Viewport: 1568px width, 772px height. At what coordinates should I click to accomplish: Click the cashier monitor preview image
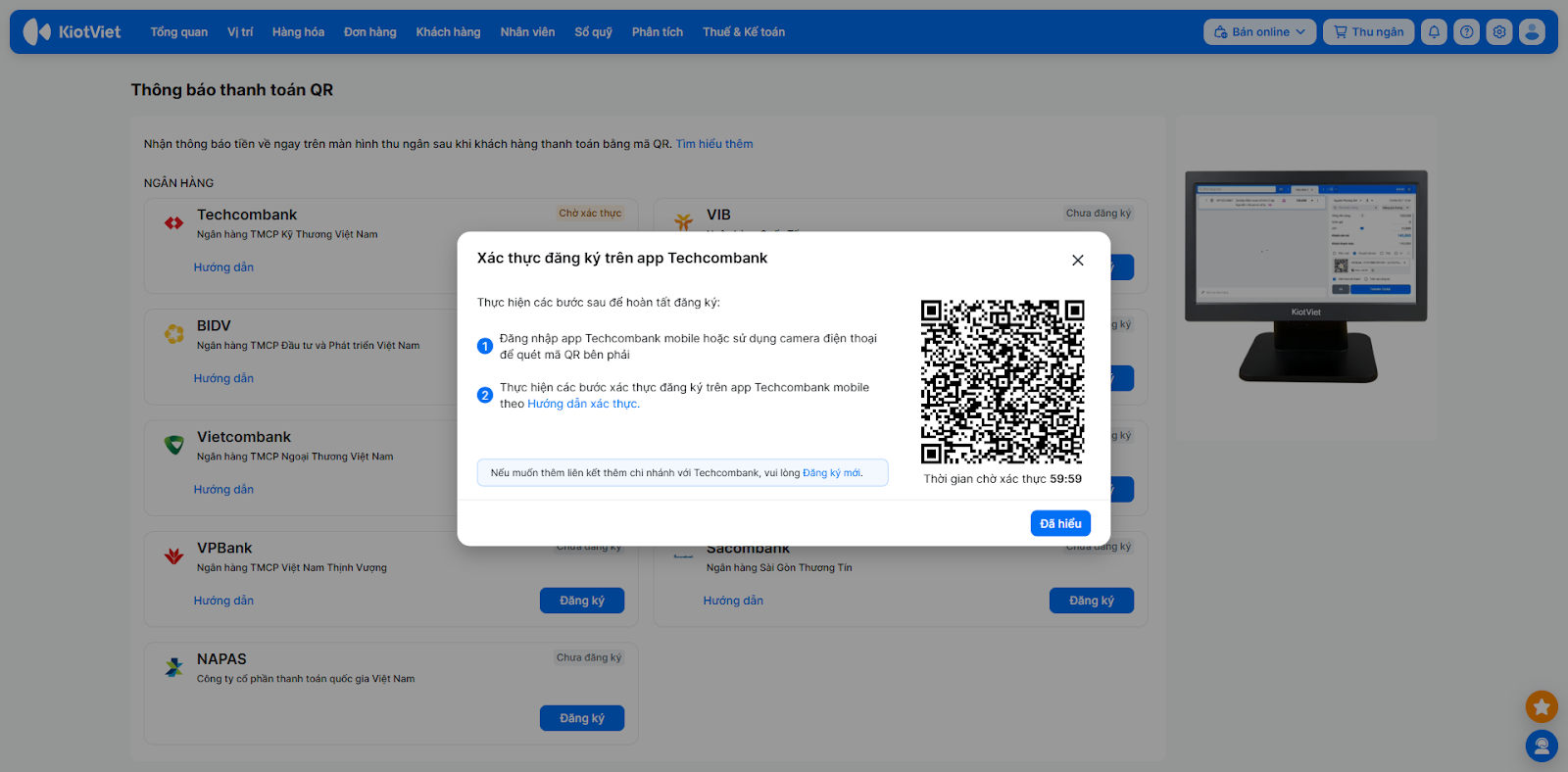[x=1305, y=276]
